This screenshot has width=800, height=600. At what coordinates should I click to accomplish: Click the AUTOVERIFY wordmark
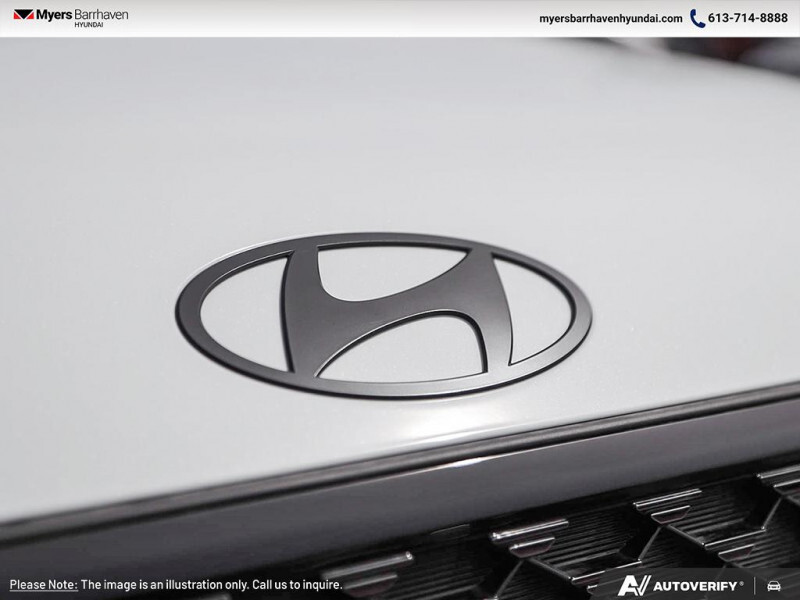694,585
